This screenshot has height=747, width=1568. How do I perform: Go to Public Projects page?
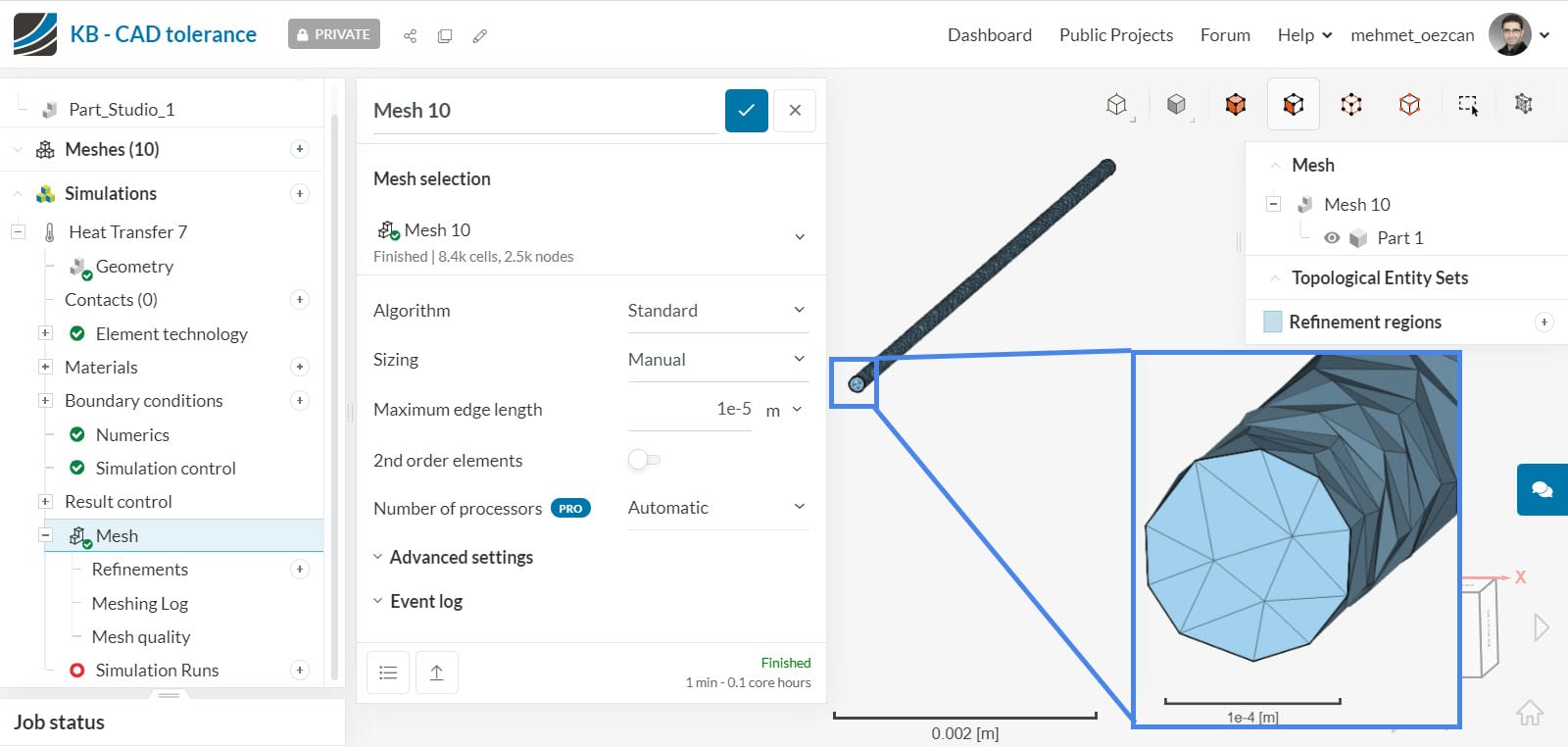pos(1115,35)
